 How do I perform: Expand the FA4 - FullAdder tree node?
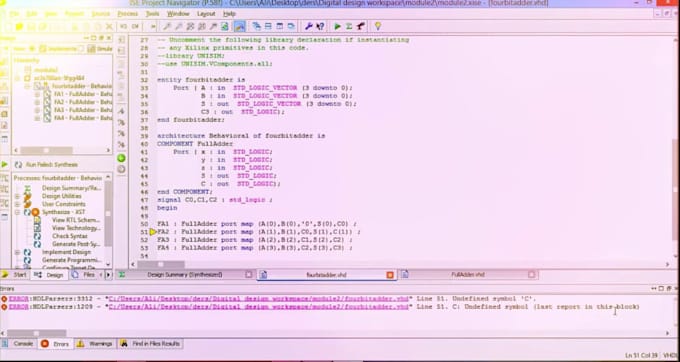pos(37,118)
